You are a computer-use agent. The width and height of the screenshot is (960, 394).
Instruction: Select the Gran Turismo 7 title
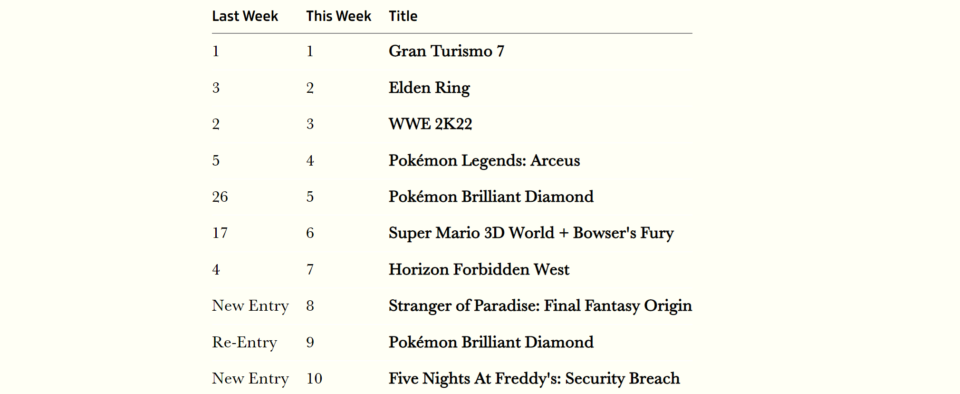click(x=446, y=51)
